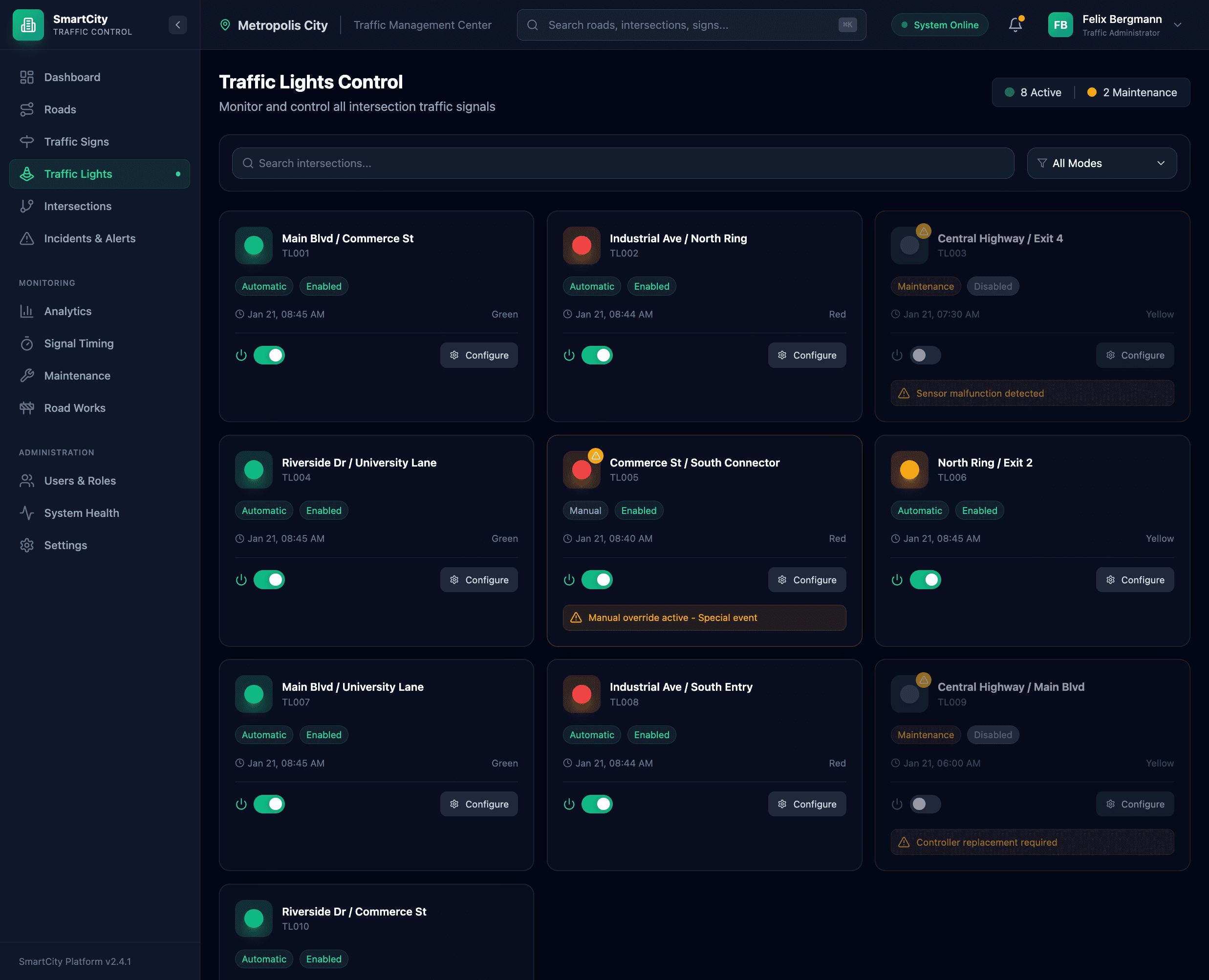Viewport: 1209px width, 980px height.
Task: Enable the Central Highway / Exit 4 toggle
Action: click(925, 355)
